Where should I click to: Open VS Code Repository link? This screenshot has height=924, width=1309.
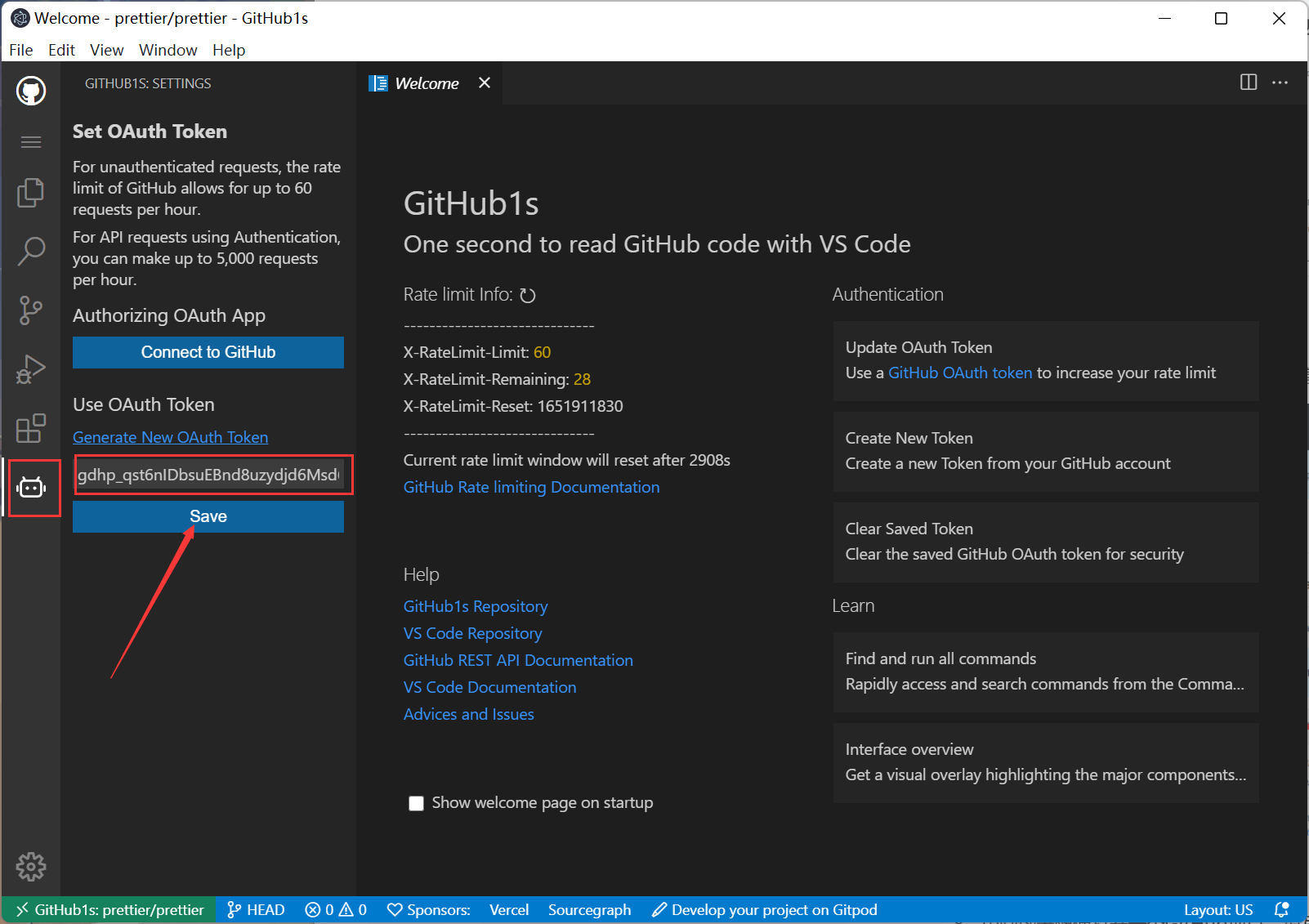click(472, 633)
